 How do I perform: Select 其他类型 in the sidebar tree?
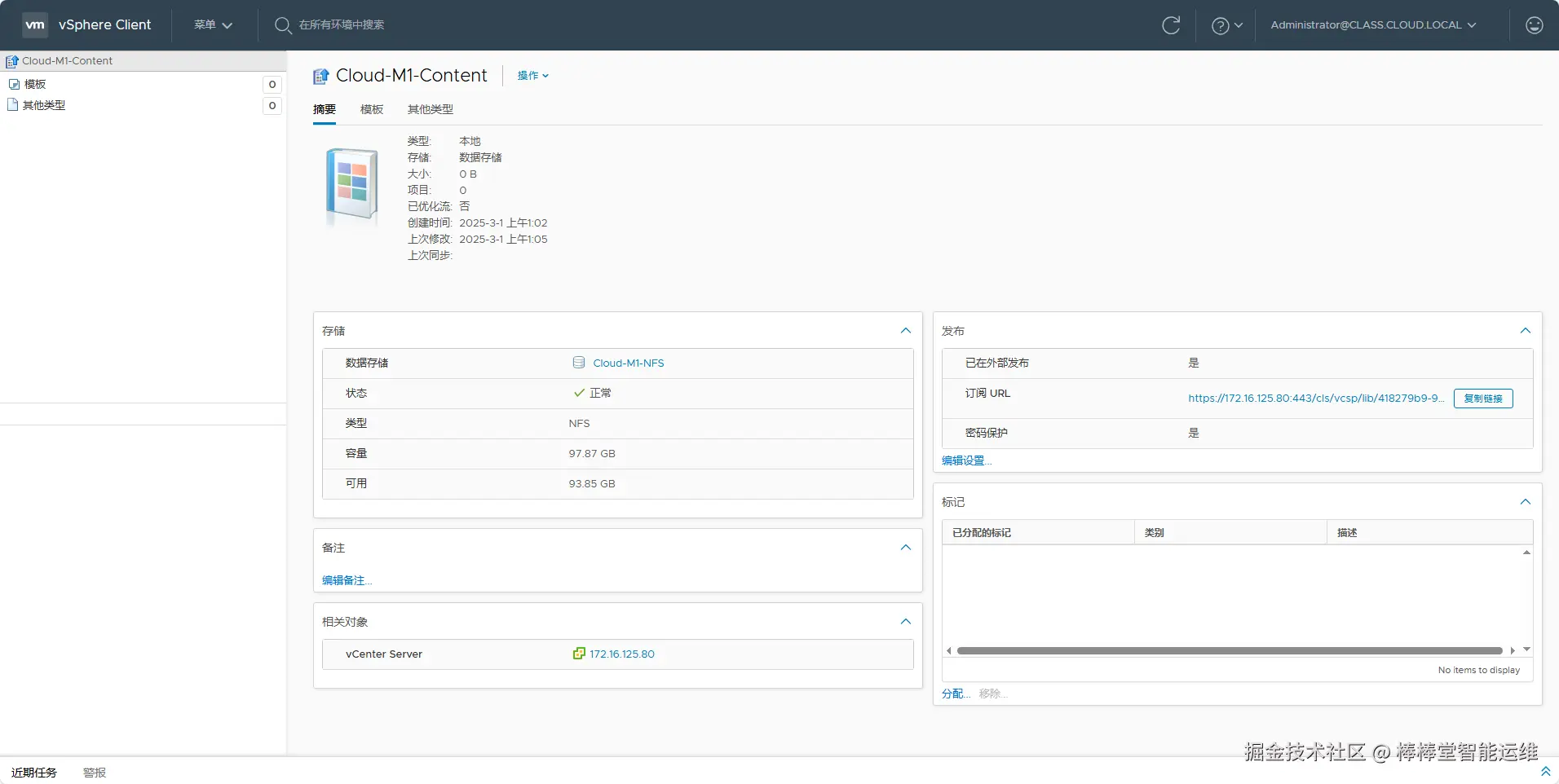[44, 105]
